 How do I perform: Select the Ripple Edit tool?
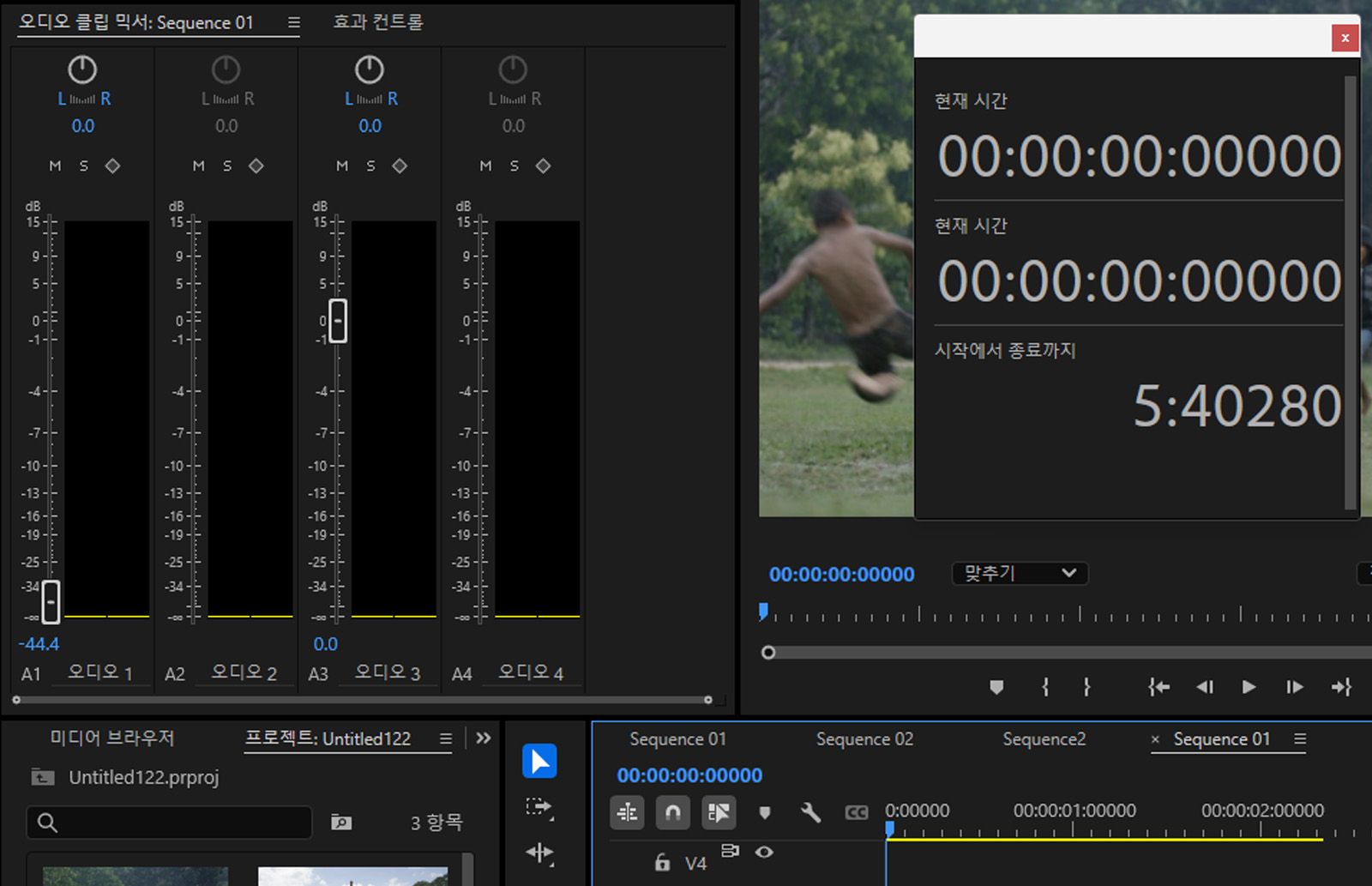coord(539,853)
